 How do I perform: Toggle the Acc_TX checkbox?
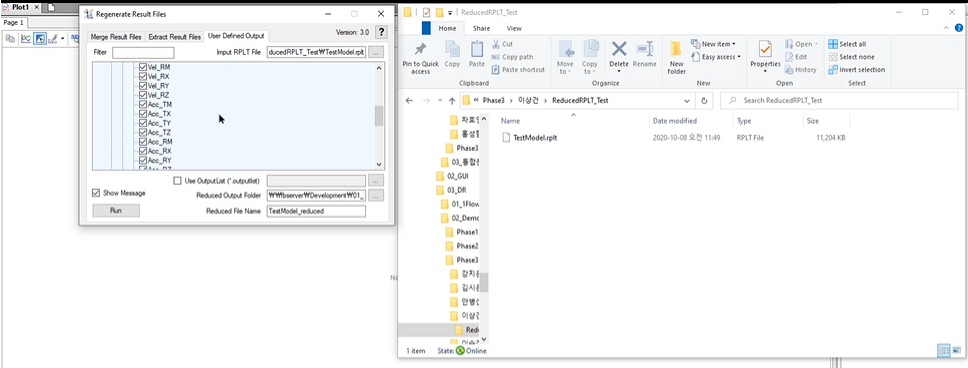click(143, 114)
